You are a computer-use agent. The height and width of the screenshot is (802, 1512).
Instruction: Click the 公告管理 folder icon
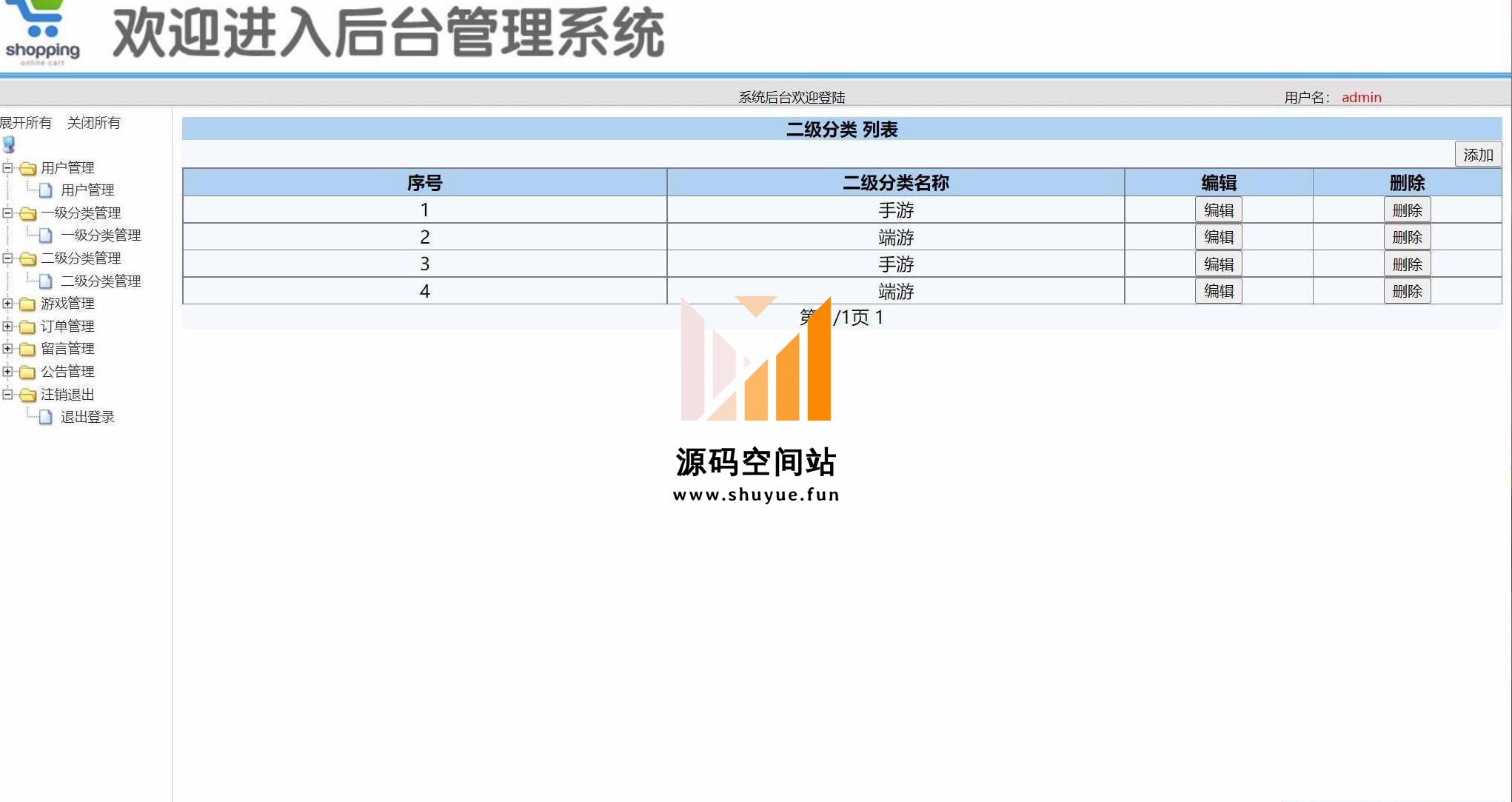point(28,372)
